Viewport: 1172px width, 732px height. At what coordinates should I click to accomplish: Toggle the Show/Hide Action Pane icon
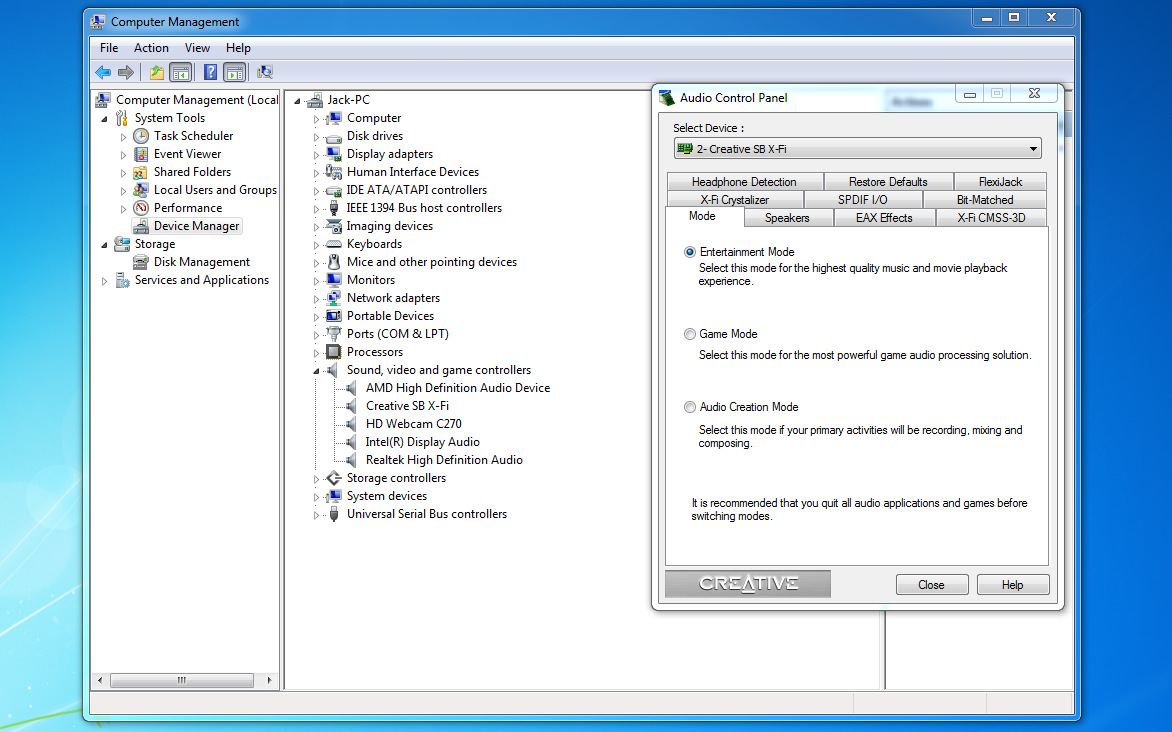pyautogui.click(x=235, y=73)
